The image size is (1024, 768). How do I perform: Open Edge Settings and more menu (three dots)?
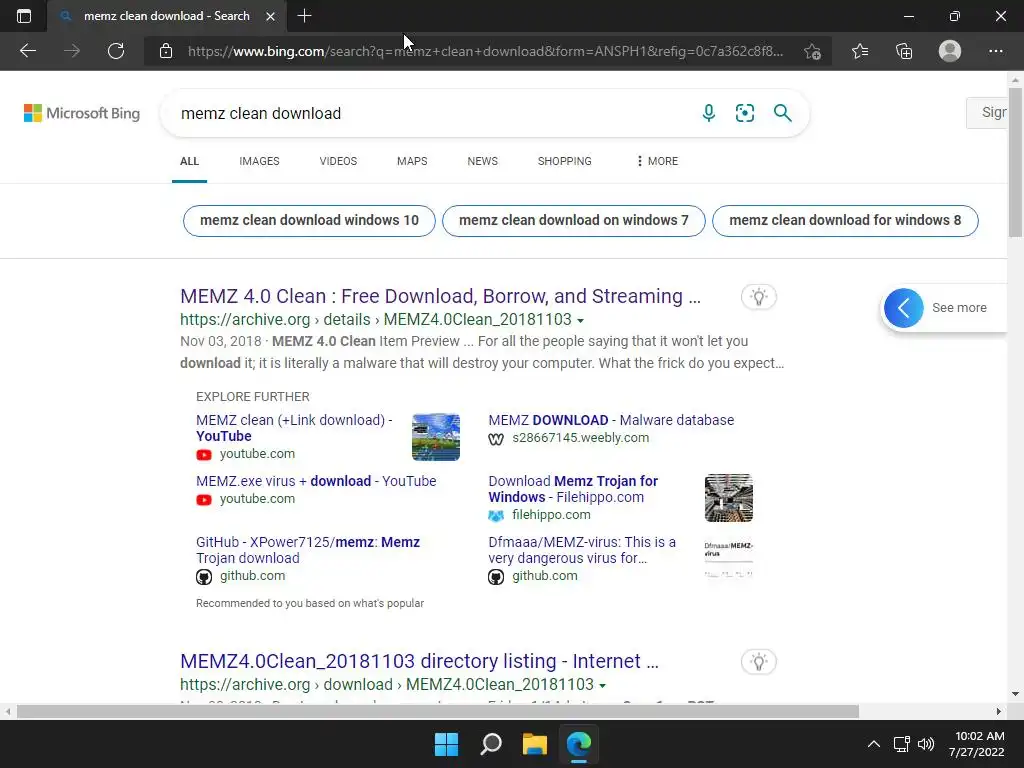pos(995,51)
